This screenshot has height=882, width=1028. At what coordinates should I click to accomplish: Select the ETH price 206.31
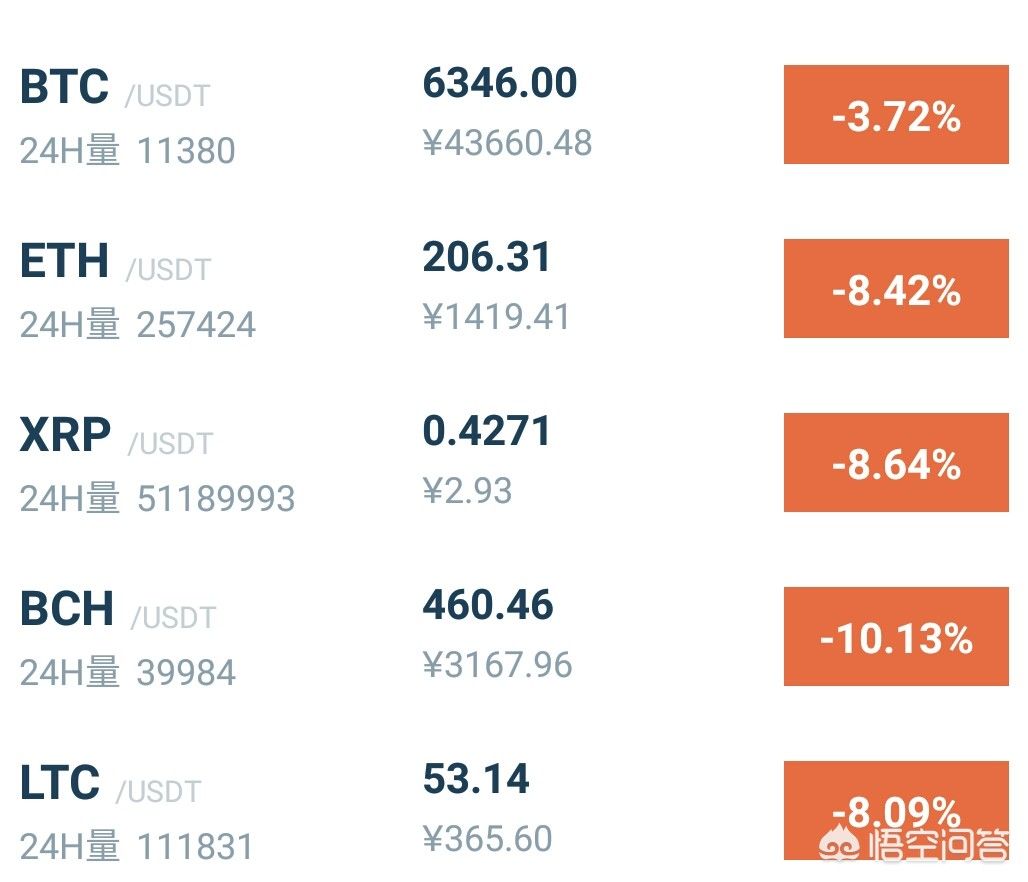pos(487,258)
